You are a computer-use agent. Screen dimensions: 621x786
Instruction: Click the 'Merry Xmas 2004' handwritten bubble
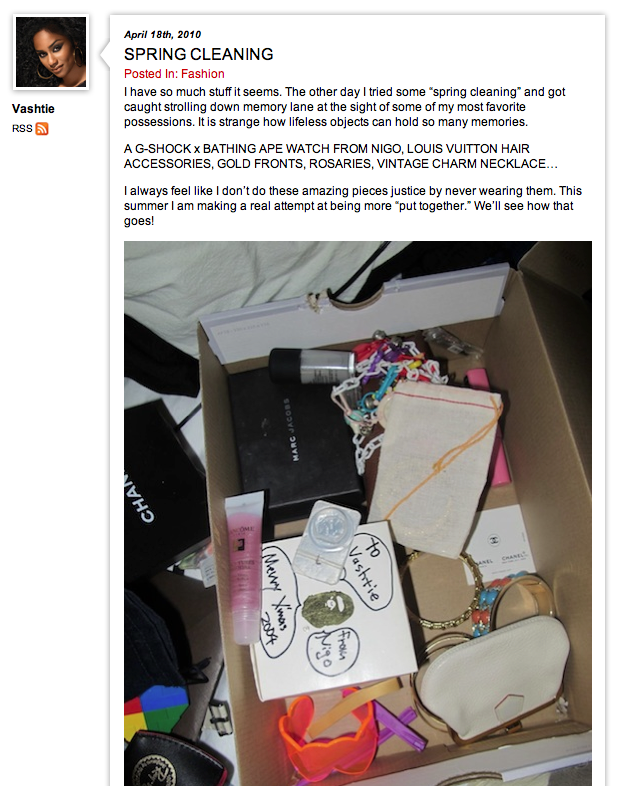click(x=279, y=601)
